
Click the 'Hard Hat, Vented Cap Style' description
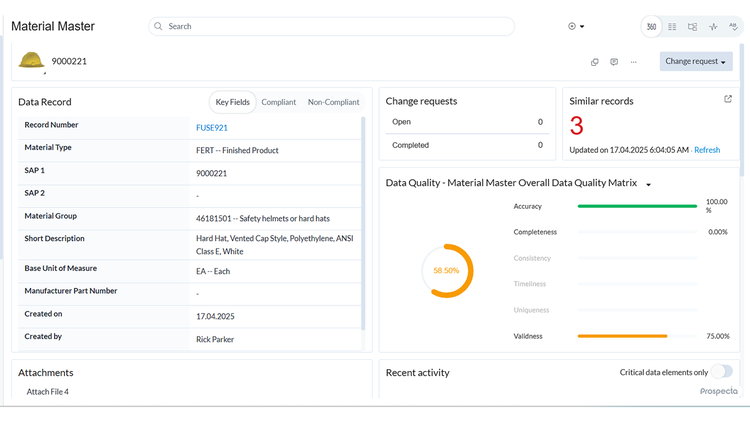point(275,244)
